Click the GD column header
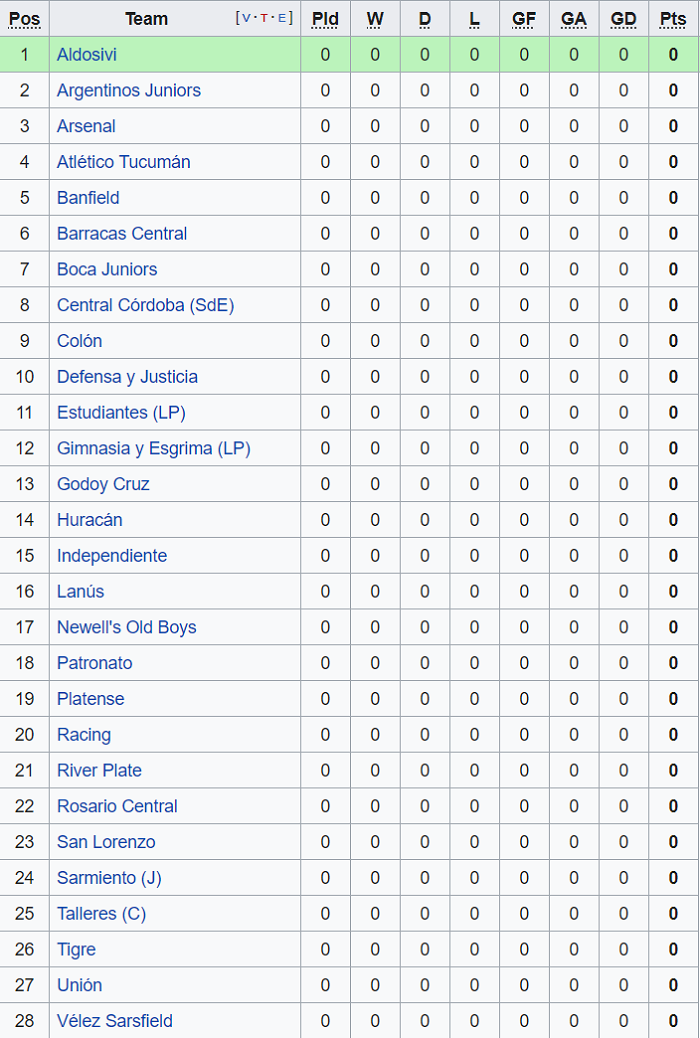 pyautogui.click(x=623, y=19)
